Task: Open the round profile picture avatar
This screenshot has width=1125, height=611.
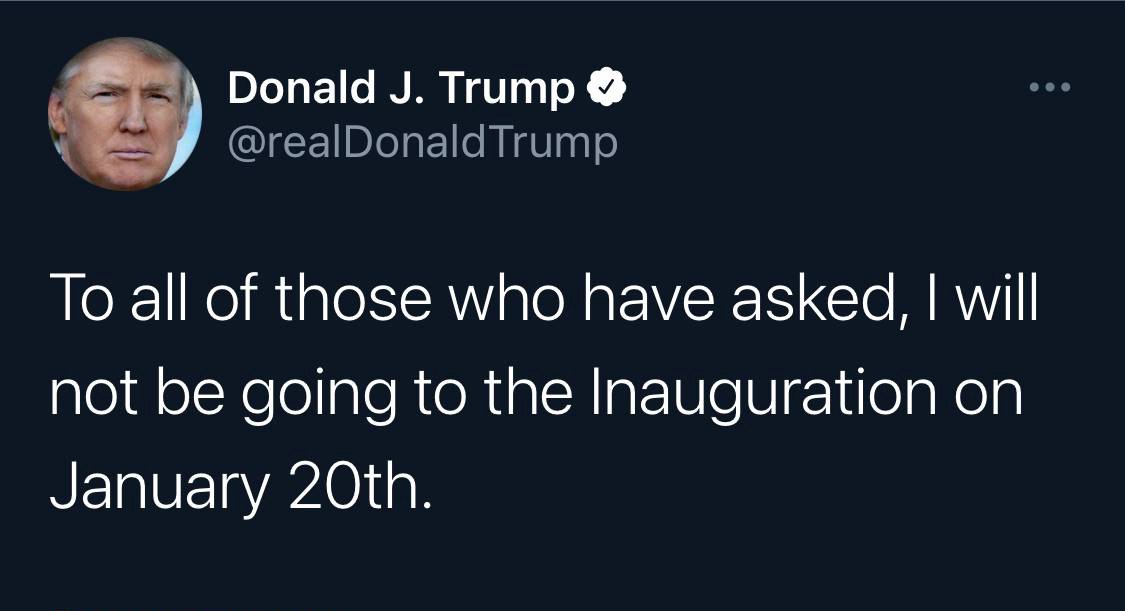Action: 125,115
